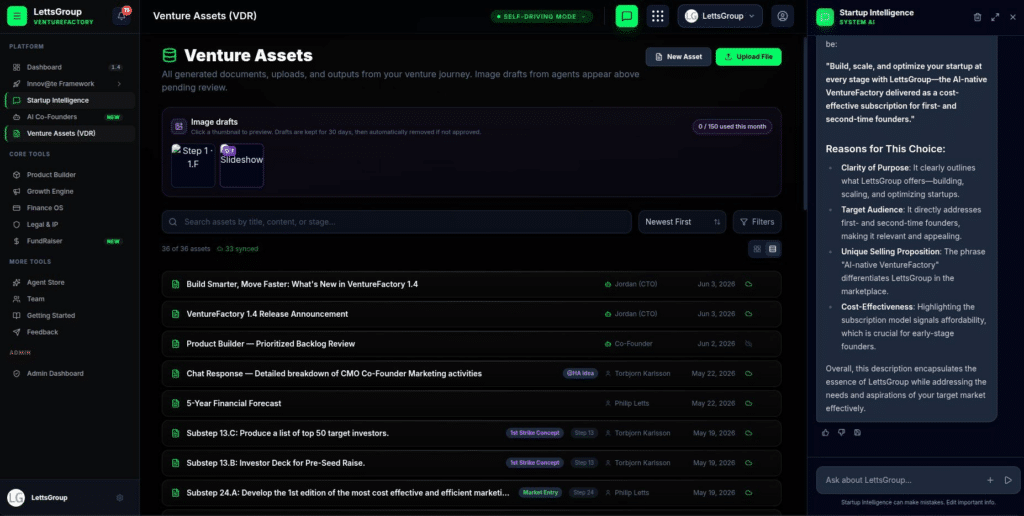Image resolution: width=1024 pixels, height=516 pixels.
Task: Open FundRaiser in sidebar
Action: click(x=69, y=241)
